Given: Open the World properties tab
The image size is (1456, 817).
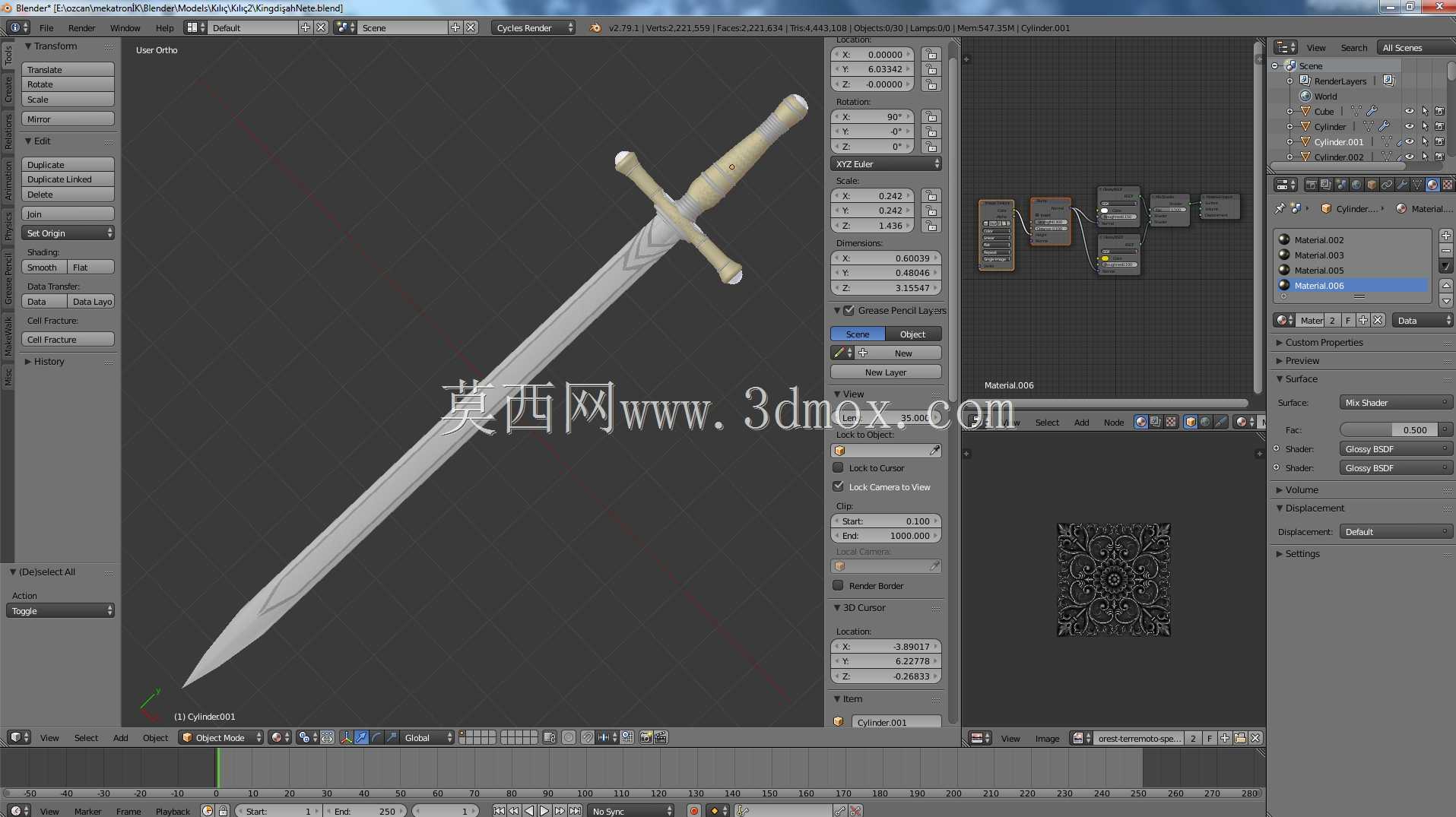Looking at the screenshot, I should pyautogui.click(x=1356, y=185).
